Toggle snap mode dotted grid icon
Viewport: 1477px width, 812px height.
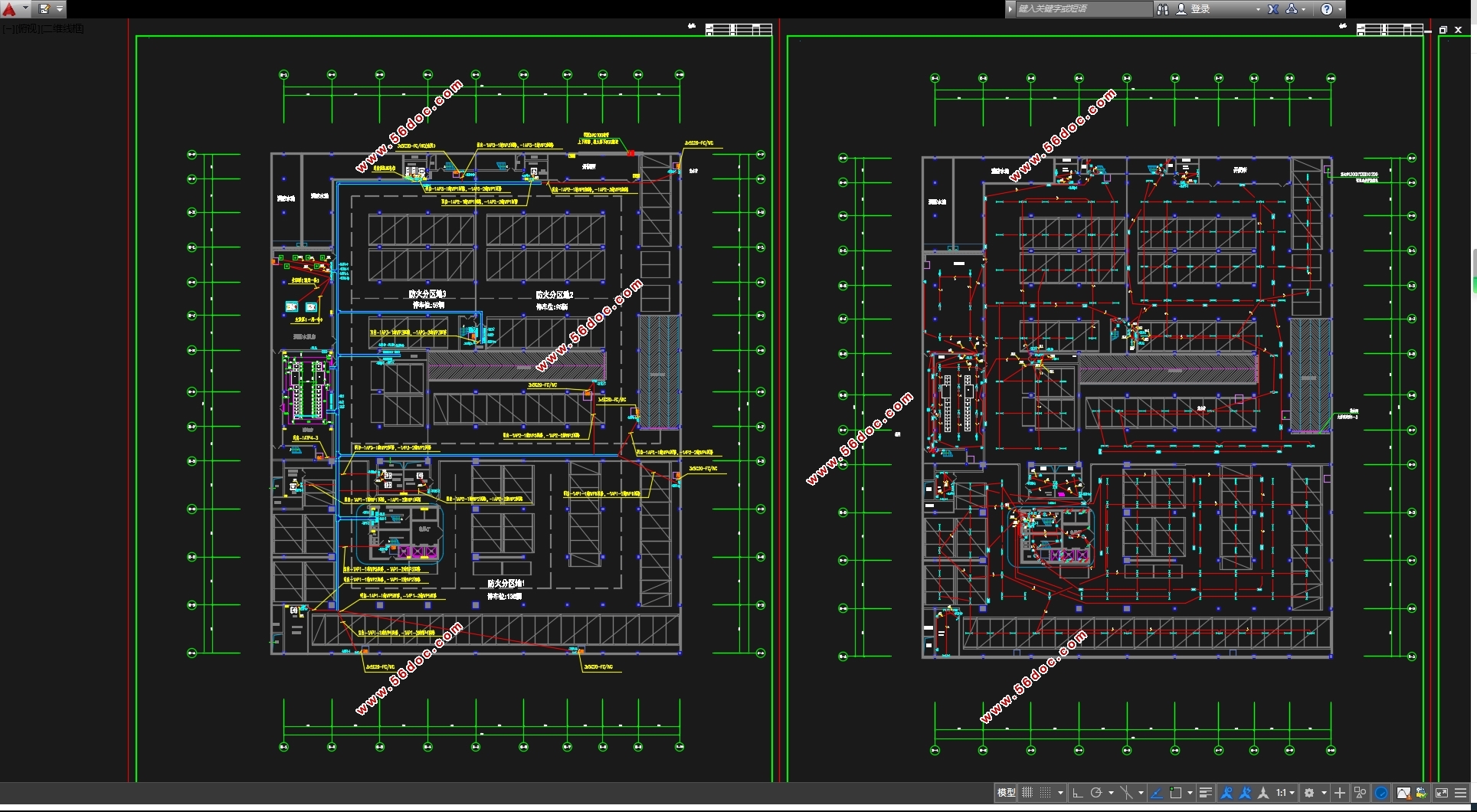[1045, 793]
